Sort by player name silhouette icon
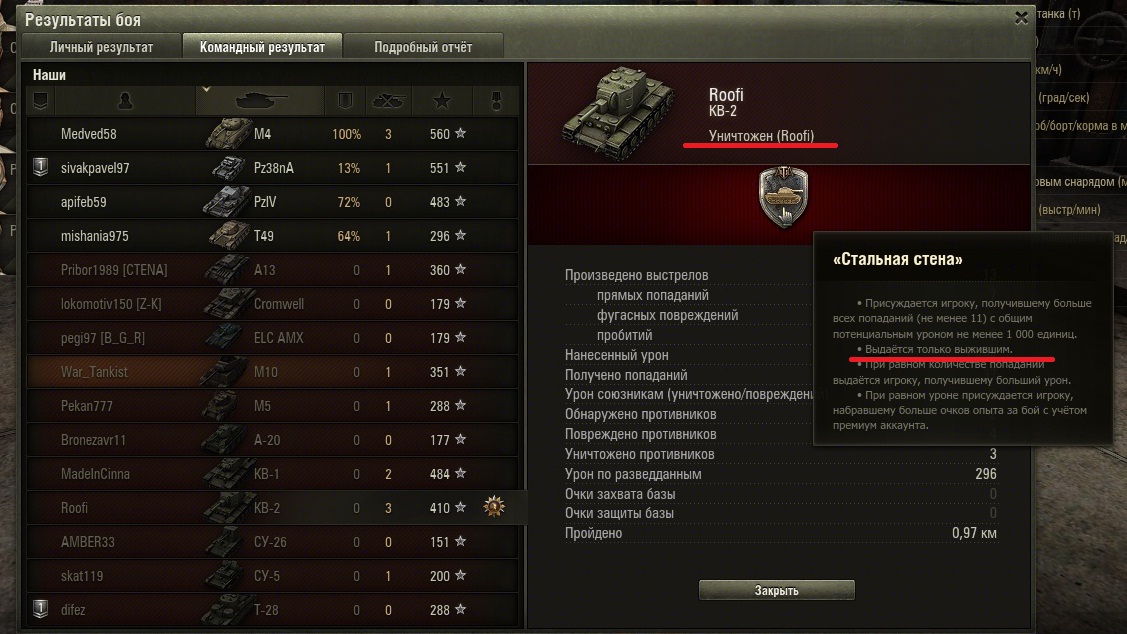1127x634 pixels. tap(125, 101)
